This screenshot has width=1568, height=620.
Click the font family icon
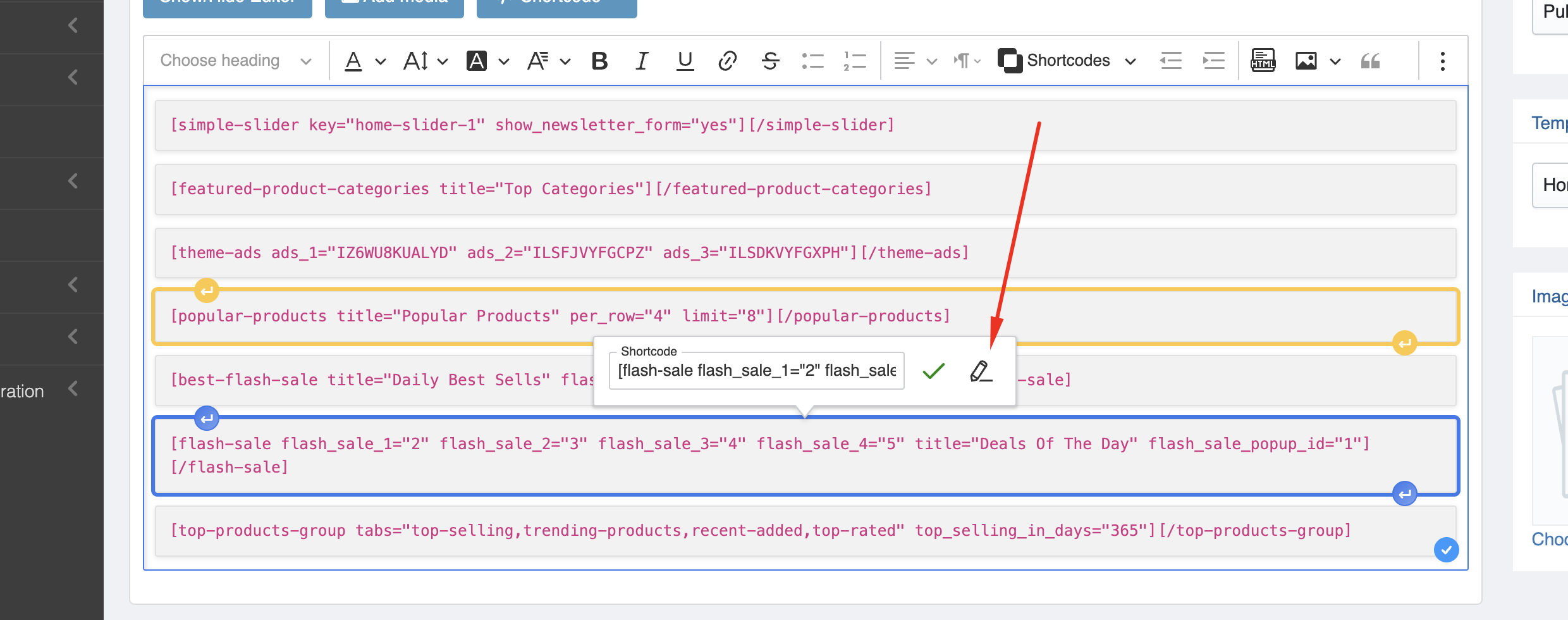point(538,61)
